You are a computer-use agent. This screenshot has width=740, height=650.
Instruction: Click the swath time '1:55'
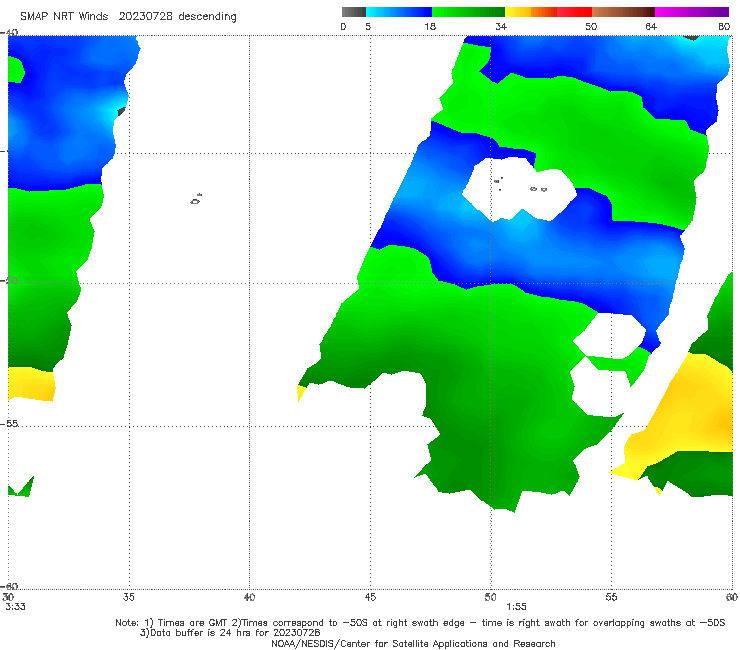click(516, 607)
